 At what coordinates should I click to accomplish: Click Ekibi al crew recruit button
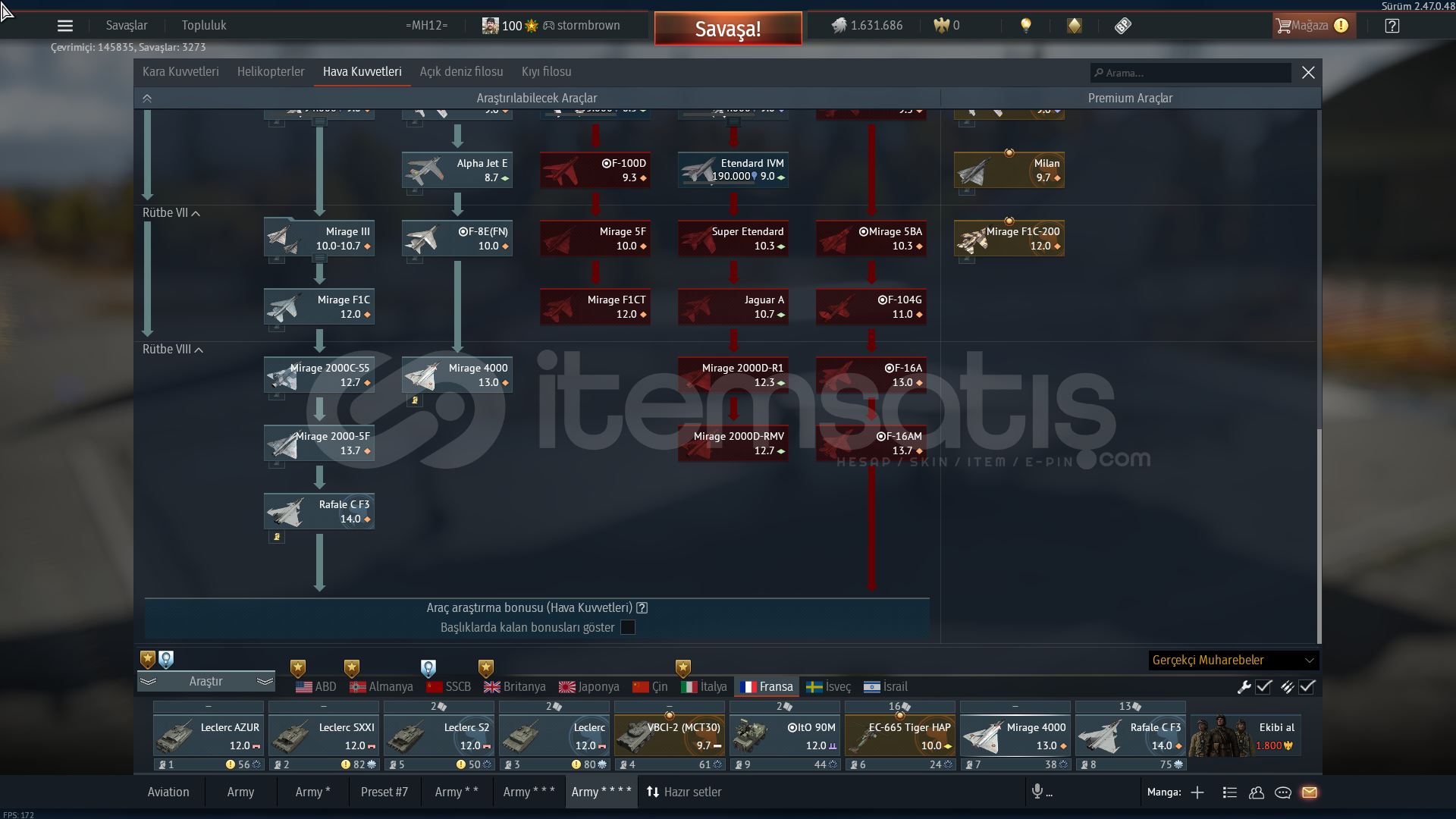tap(1245, 736)
